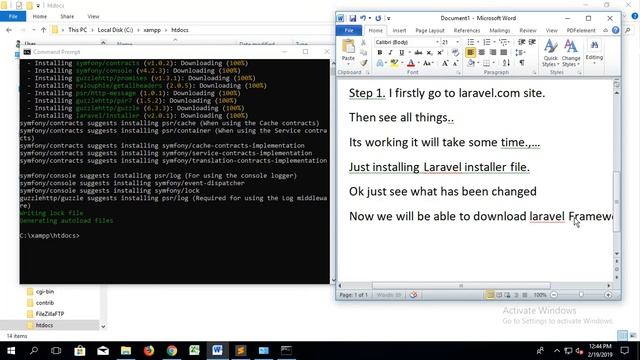Switch to the Mailings tab
Screen dimensions: 640x360
click(500, 31)
